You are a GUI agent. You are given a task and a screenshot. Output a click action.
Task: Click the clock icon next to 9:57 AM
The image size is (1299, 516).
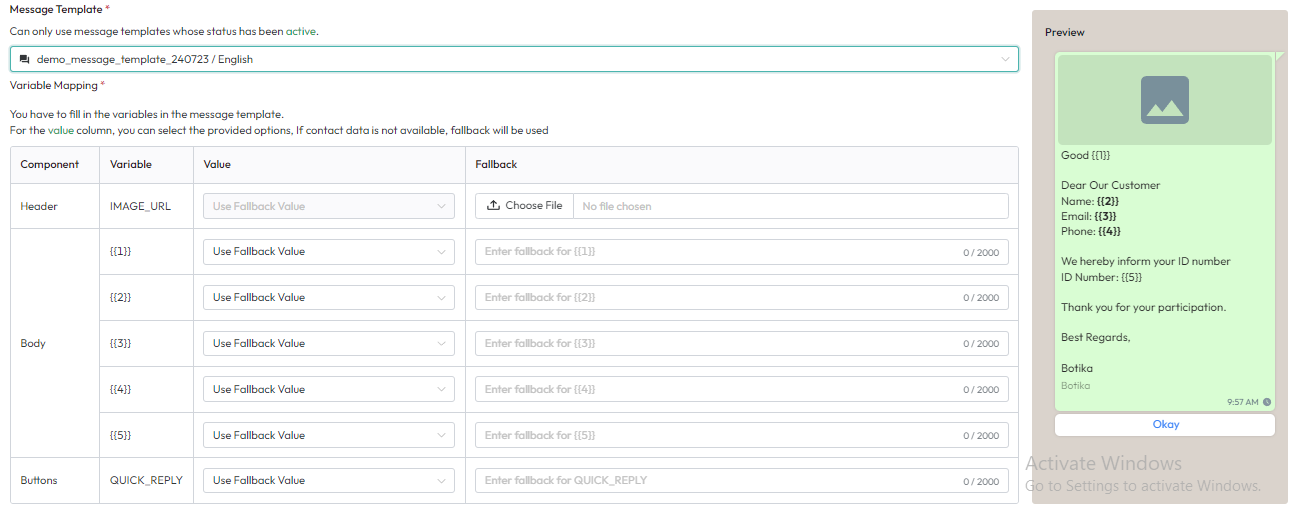tap(1267, 402)
